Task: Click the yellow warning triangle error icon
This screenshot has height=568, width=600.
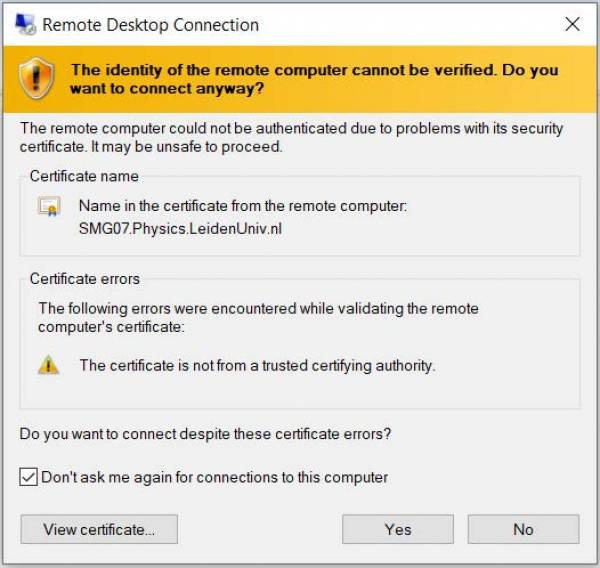Action: (48, 365)
